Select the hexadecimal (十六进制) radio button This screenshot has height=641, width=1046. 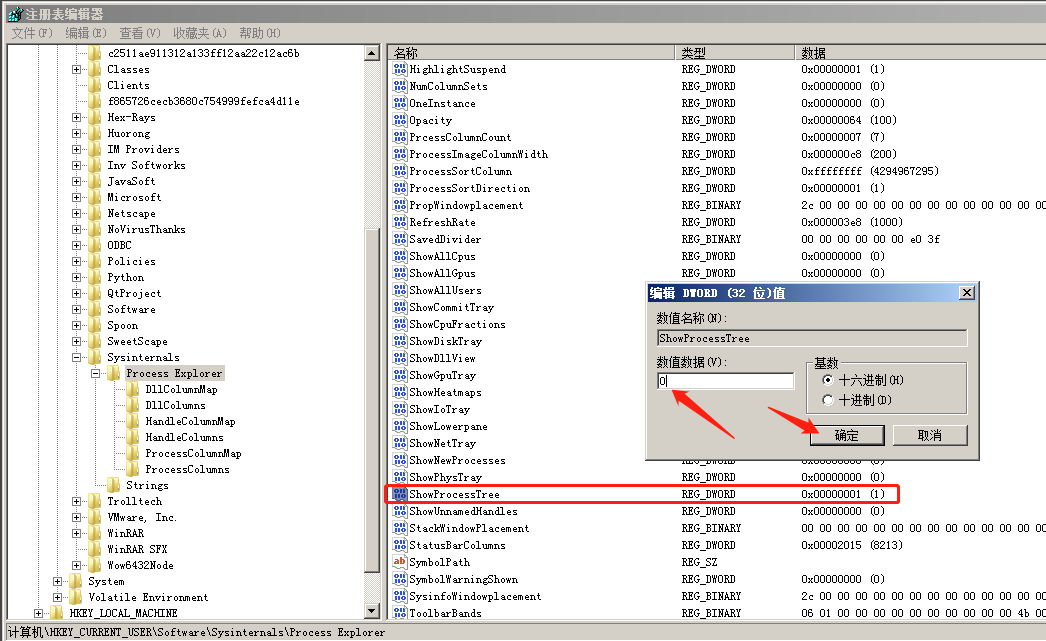828,380
